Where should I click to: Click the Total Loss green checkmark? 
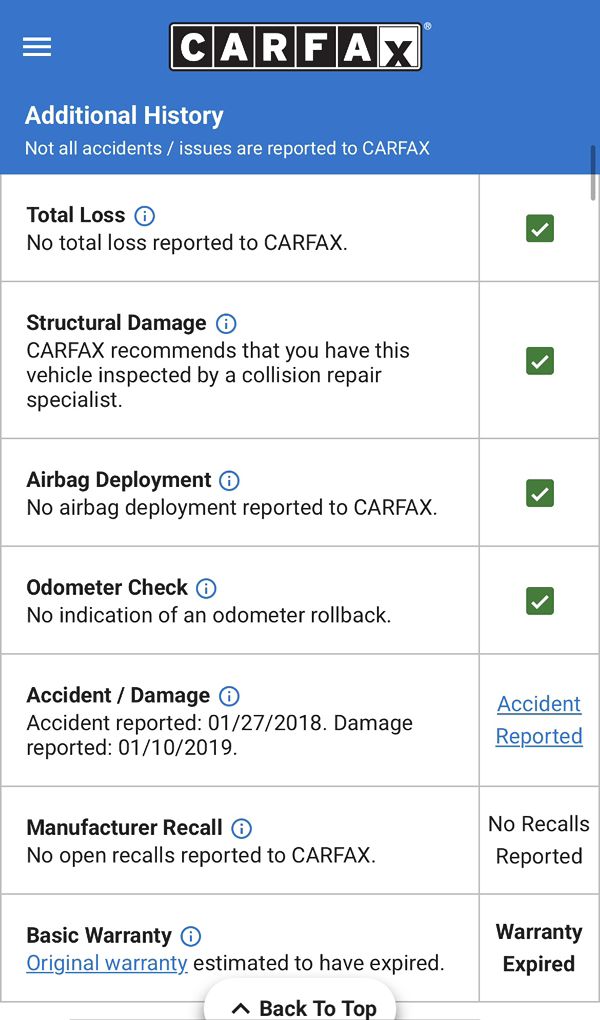(540, 229)
